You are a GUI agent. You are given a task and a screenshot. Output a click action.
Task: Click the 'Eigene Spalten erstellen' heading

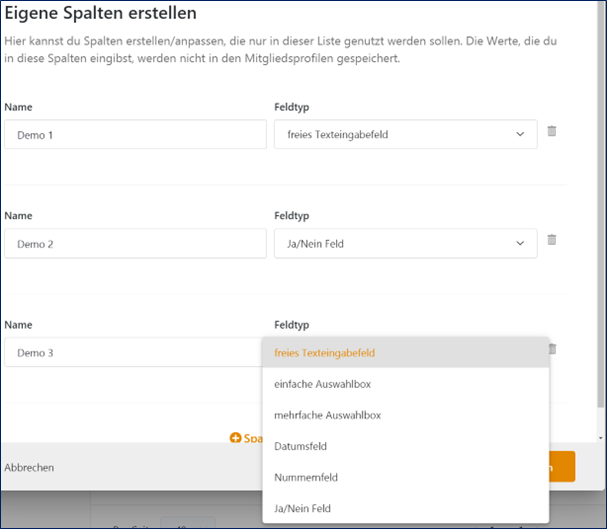point(100,13)
